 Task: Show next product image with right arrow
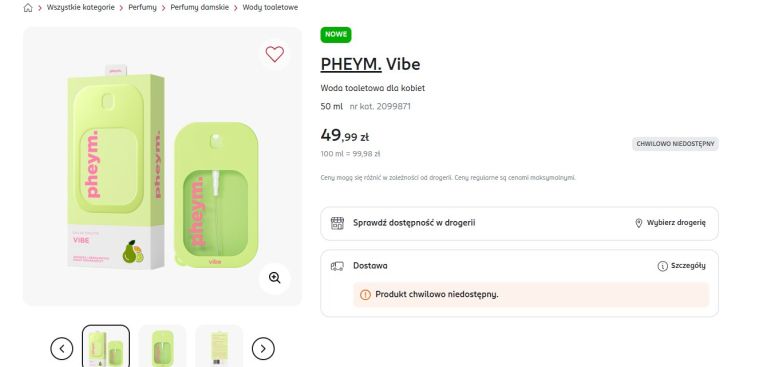click(x=263, y=348)
